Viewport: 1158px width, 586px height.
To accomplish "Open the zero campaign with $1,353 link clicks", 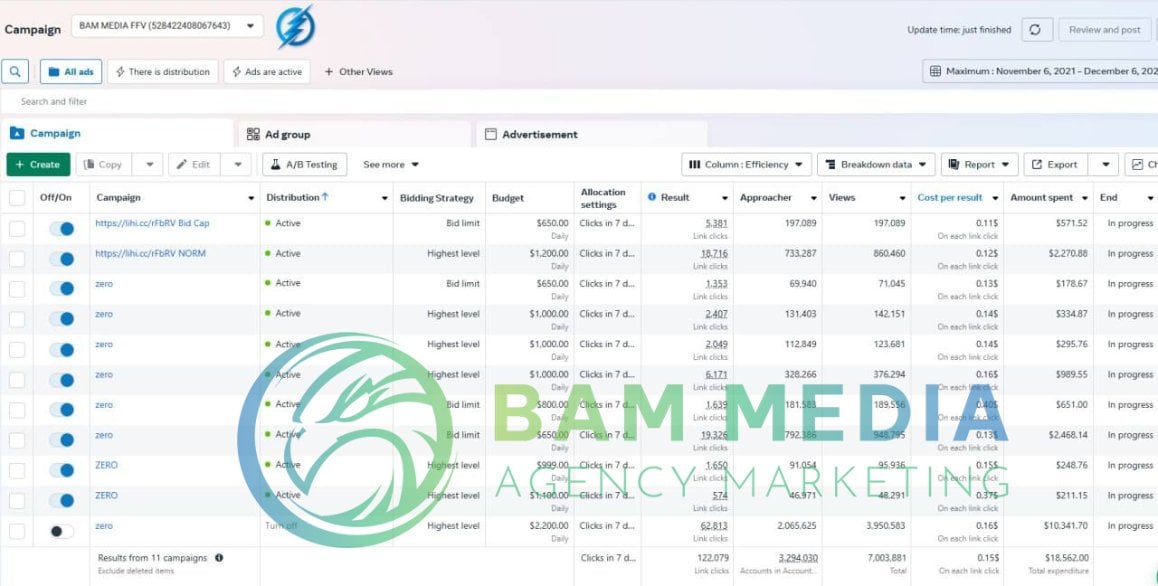I will pyautogui.click(x=104, y=284).
